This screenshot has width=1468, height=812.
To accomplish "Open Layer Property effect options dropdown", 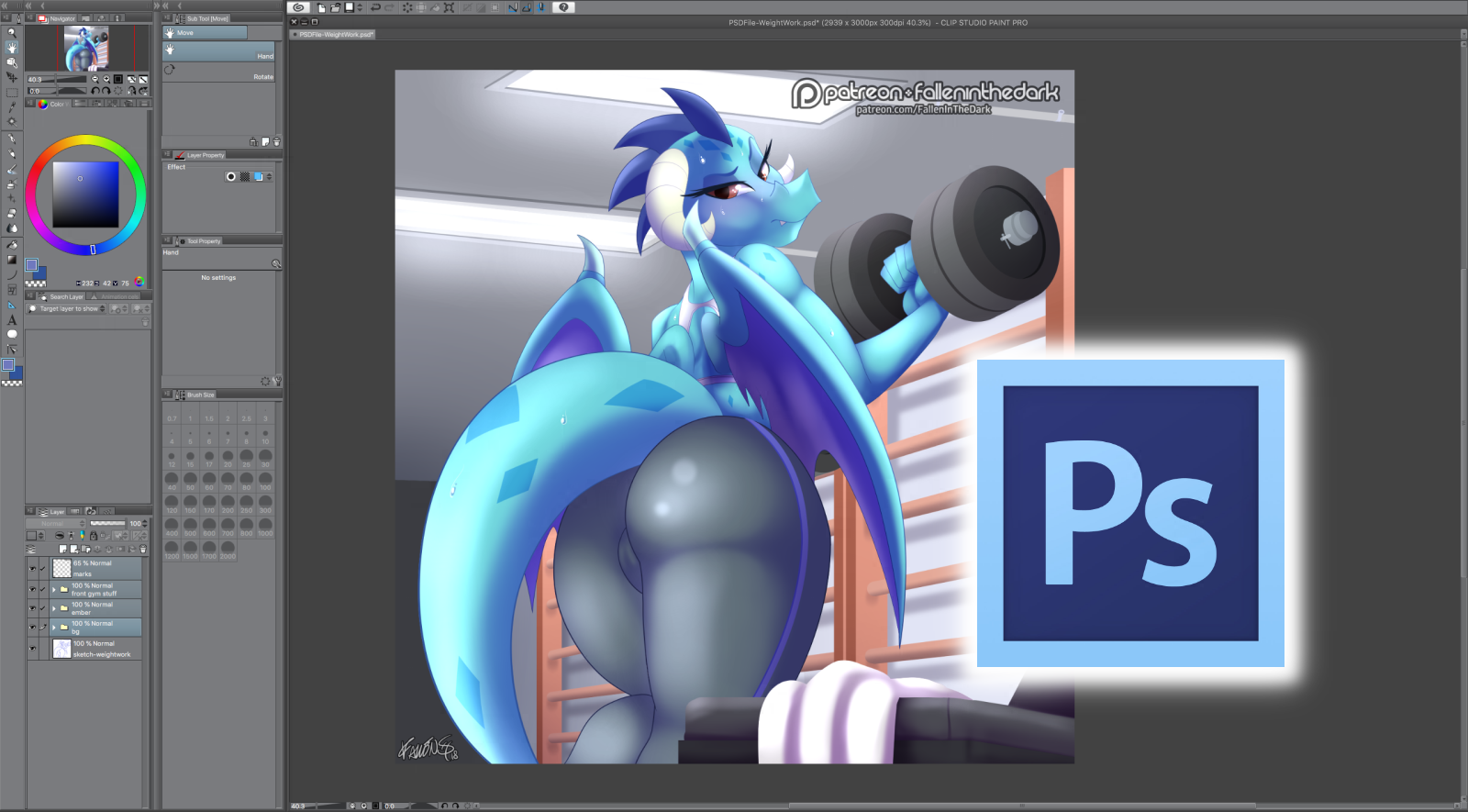I will click(269, 177).
